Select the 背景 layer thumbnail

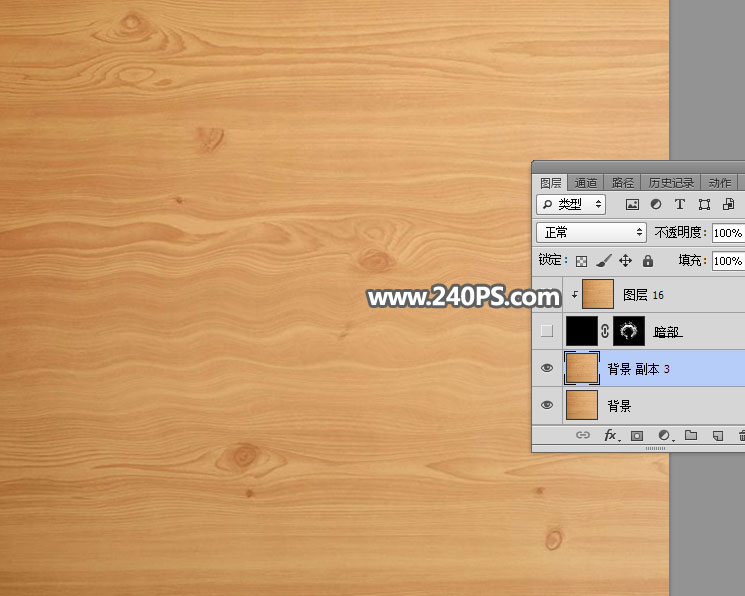pyautogui.click(x=582, y=405)
